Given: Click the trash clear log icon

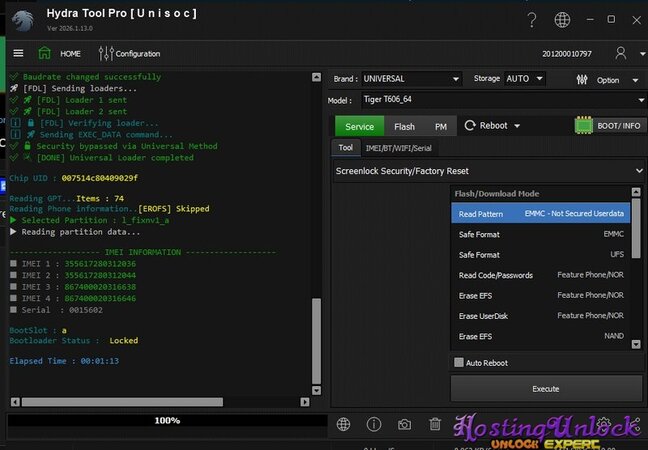Looking at the screenshot, I should pyautogui.click(x=435, y=424).
